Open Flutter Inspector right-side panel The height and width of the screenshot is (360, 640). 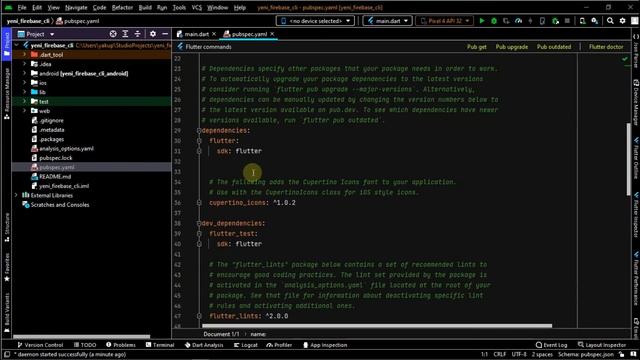[x=636, y=215]
